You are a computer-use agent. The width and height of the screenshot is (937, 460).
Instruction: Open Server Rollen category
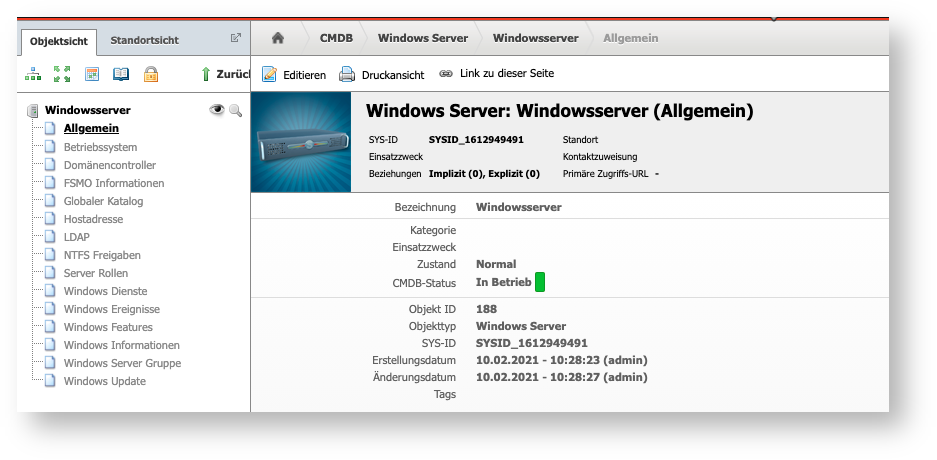click(96, 273)
